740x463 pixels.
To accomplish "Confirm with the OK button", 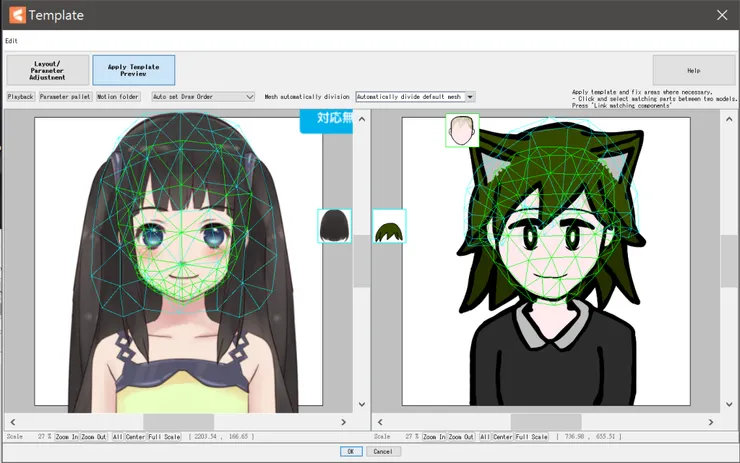I will tap(351, 452).
